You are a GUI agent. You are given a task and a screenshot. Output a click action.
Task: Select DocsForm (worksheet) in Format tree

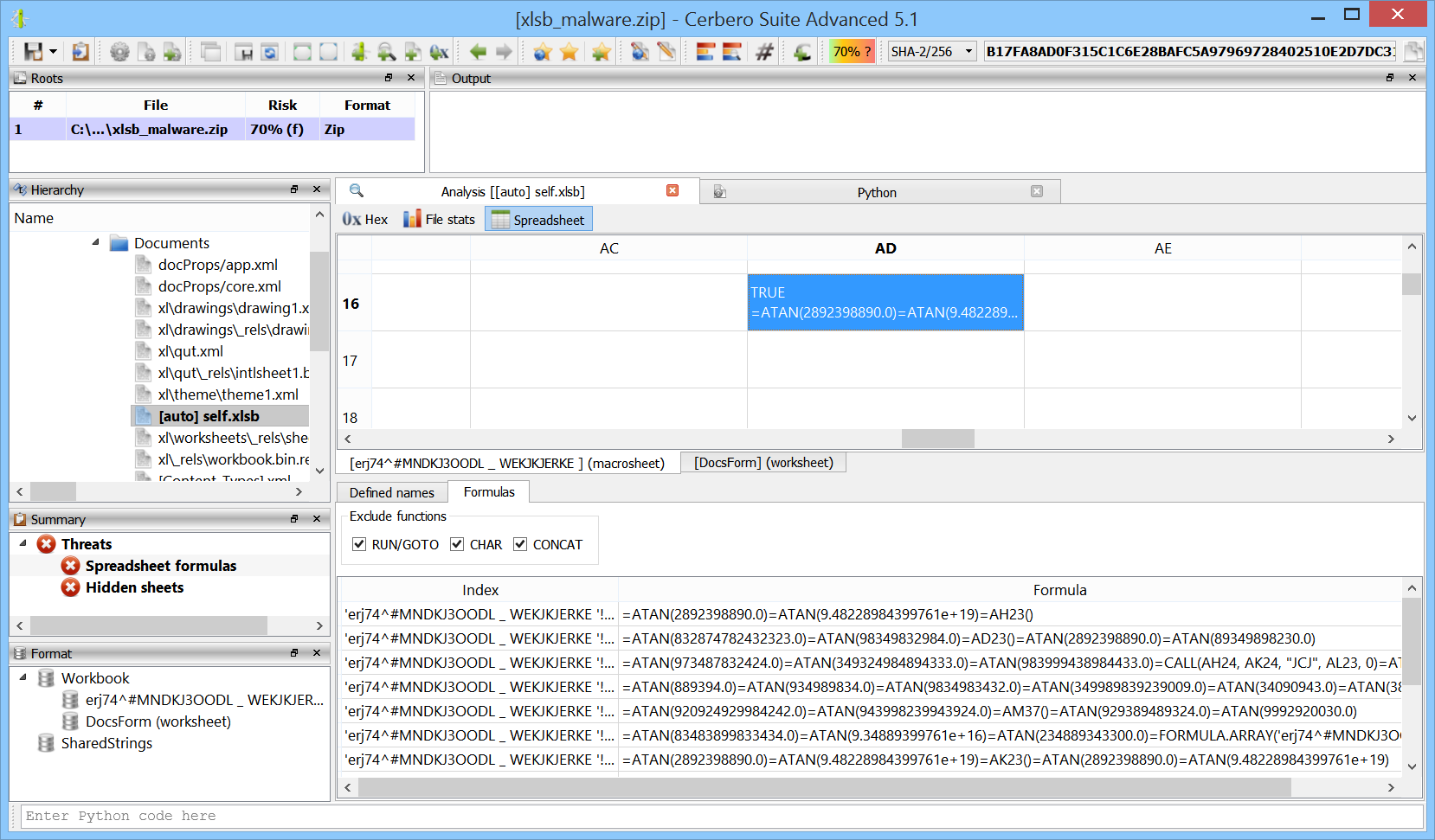(x=158, y=721)
